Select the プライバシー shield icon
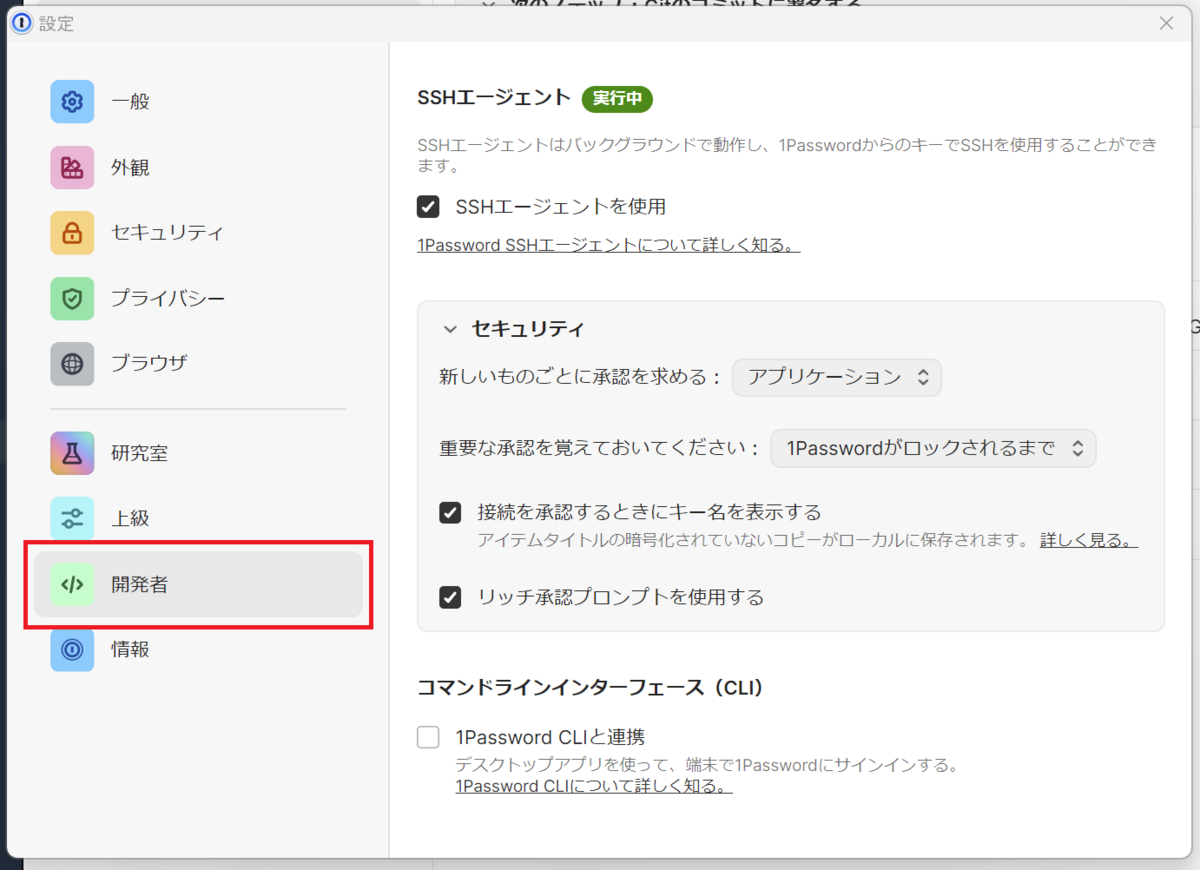Image resolution: width=1200 pixels, height=870 pixels. point(72,298)
